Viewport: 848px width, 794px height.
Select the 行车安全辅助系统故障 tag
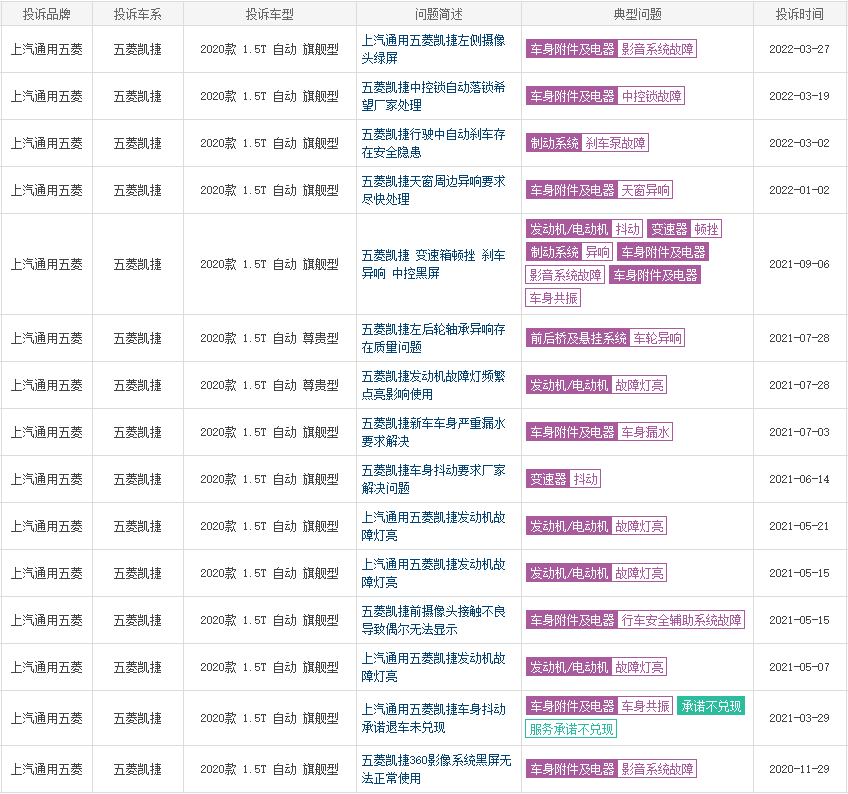(x=681, y=620)
